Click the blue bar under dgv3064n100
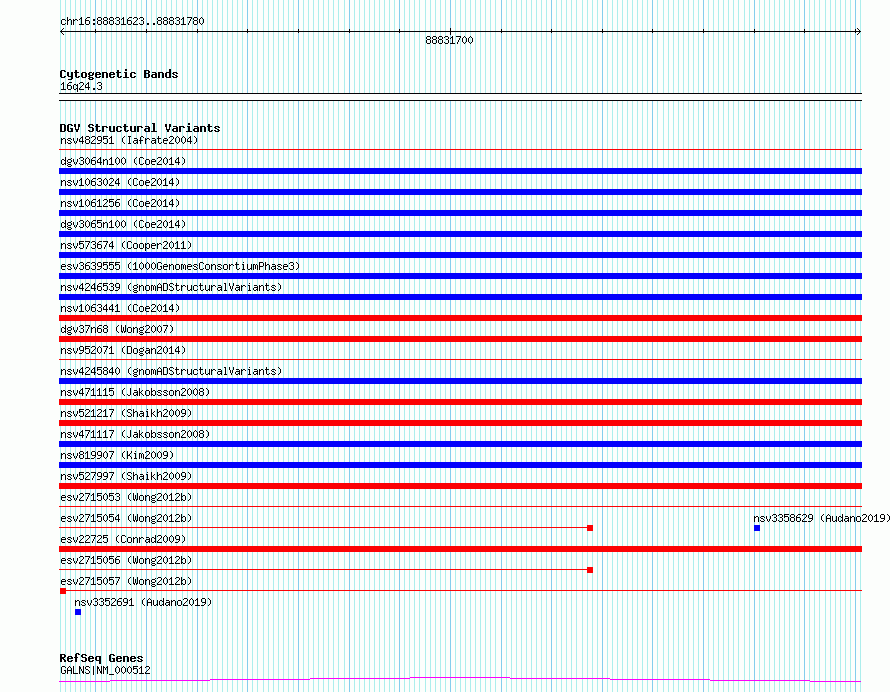 click(460, 171)
